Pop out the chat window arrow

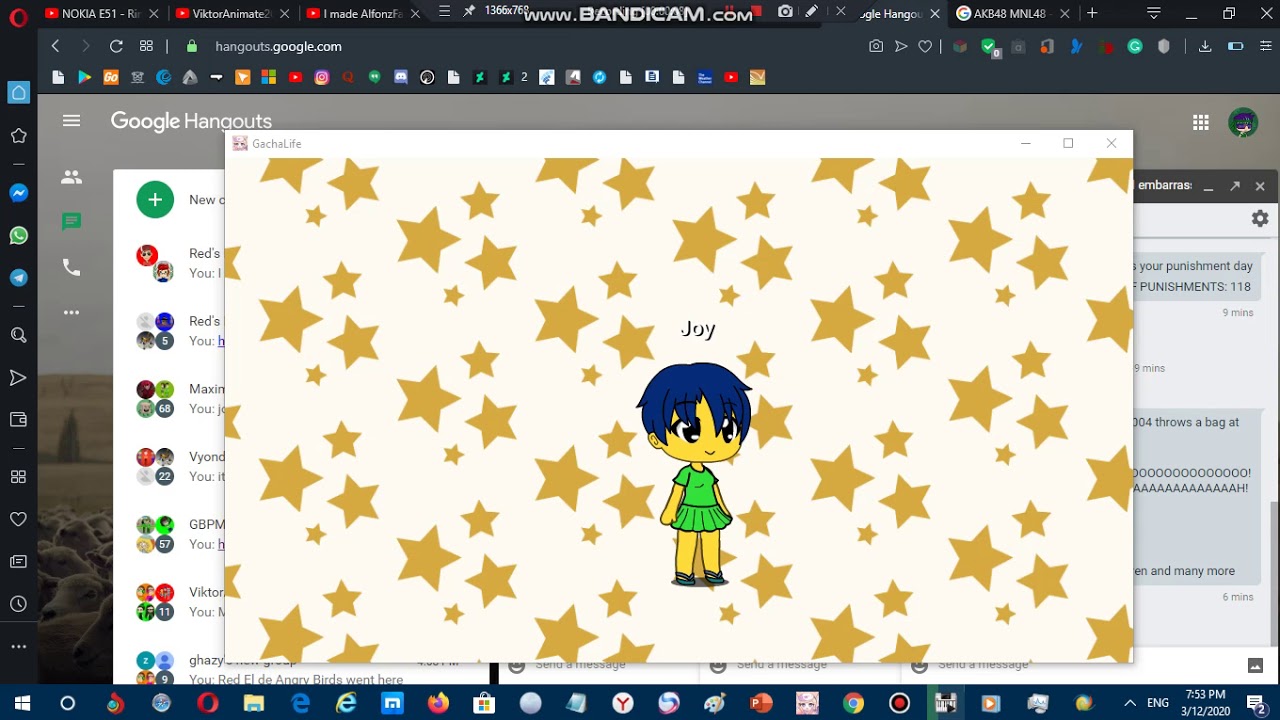(1235, 186)
